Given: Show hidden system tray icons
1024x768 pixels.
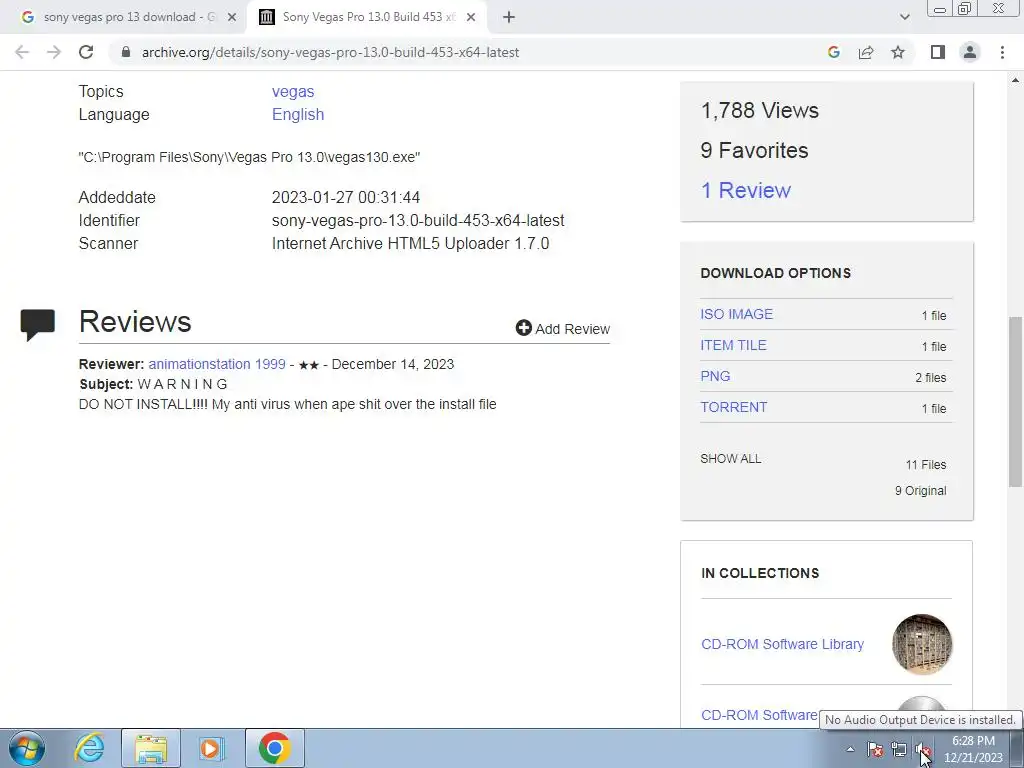Looking at the screenshot, I should pos(850,749).
